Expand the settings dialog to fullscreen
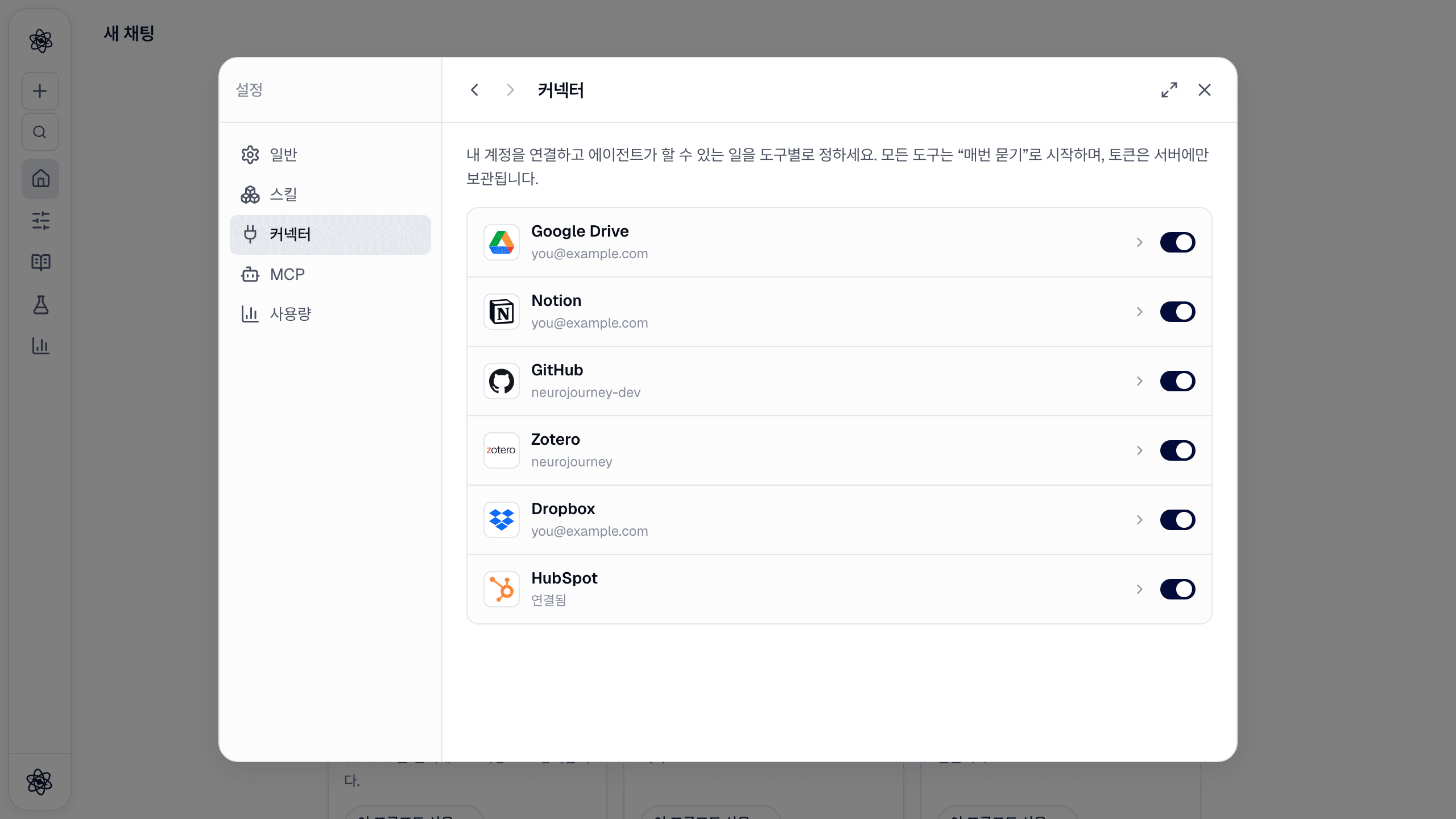 click(x=1169, y=90)
